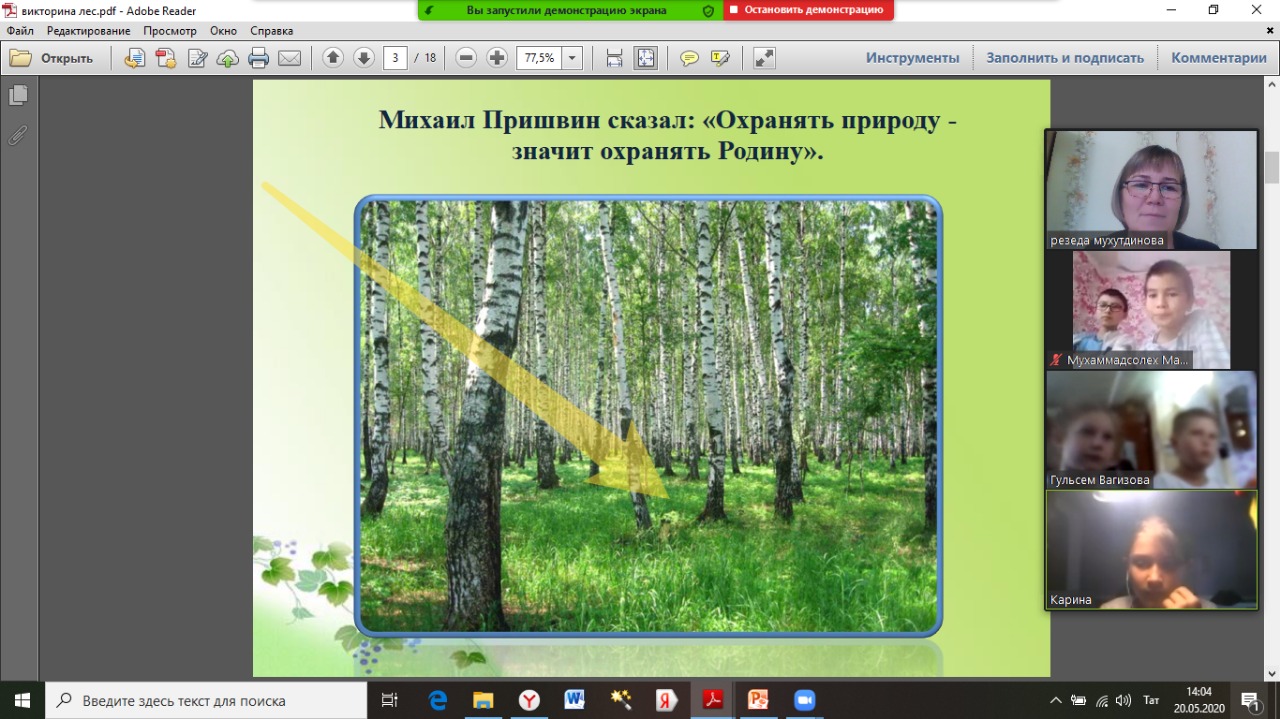Toggle fit one full page view
Screen dimensions: 1280x719
point(646,58)
